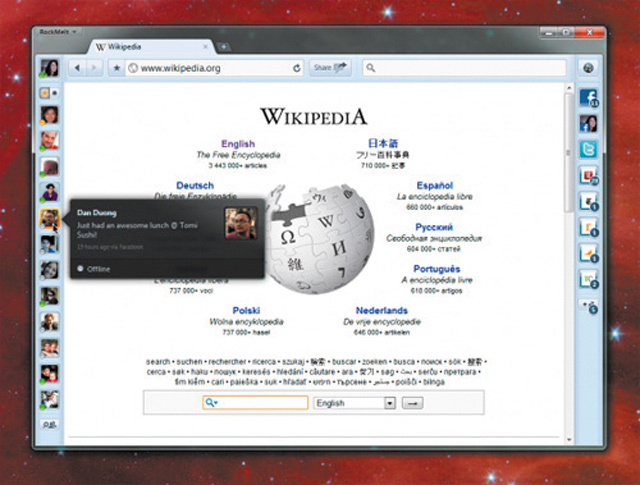Click the 'WIKIPEDIA' page heading
The height and width of the screenshot is (485, 640).
click(x=313, y=117)
